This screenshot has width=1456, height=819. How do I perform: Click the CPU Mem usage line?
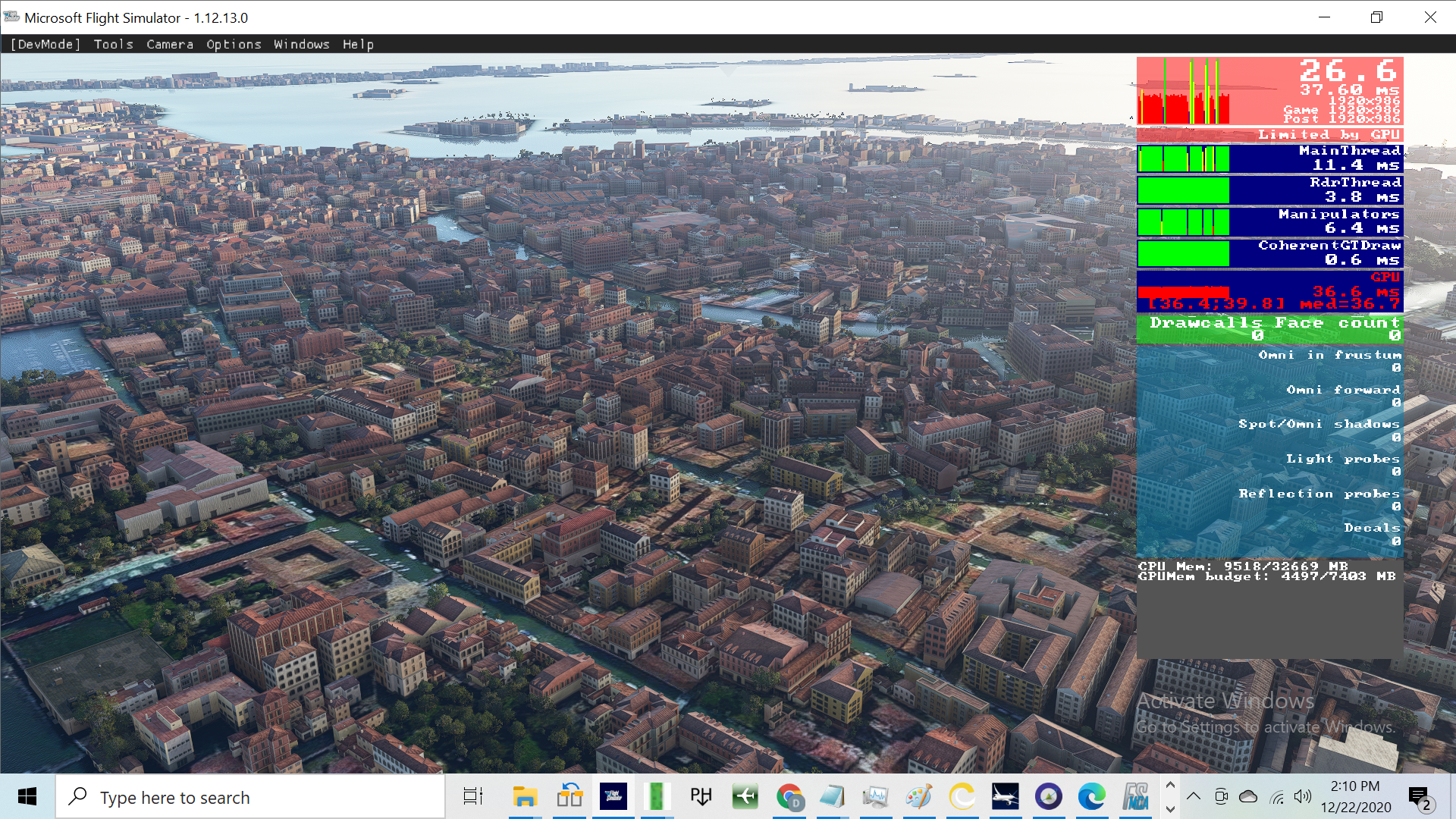1243,566
